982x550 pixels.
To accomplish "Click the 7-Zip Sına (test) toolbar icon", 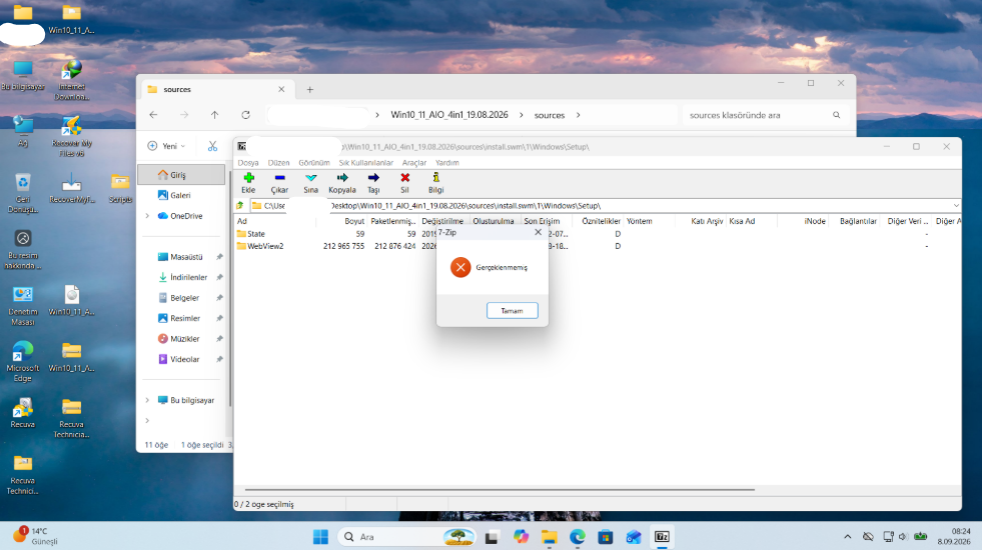I will pyautogui.click(x=311, y=182).
